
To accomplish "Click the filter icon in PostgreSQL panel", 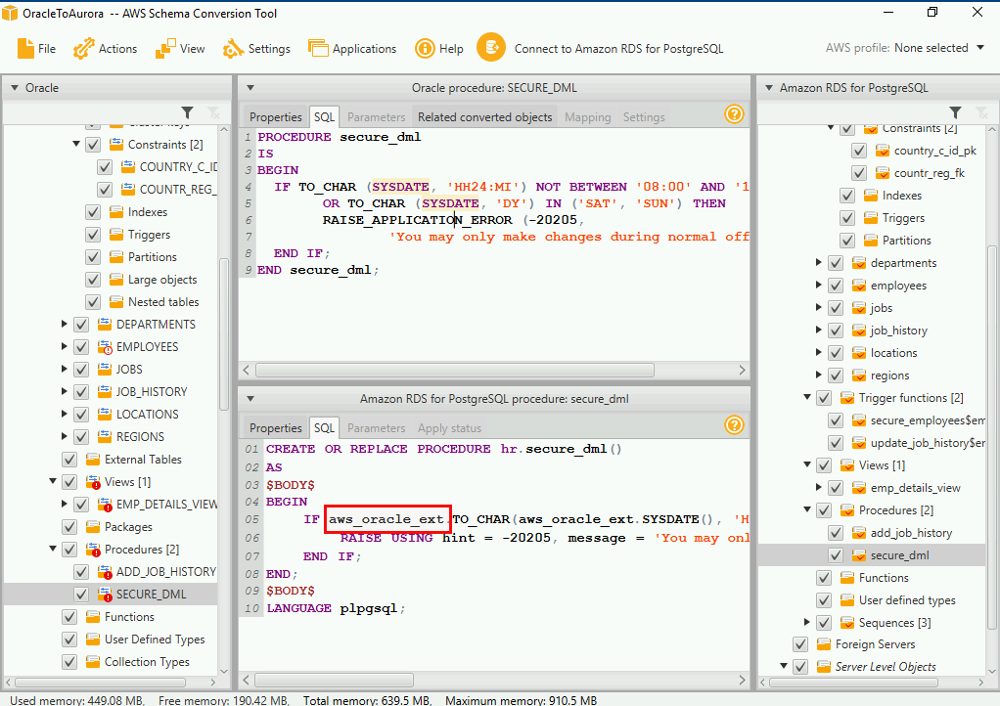I will coord(955,113).
